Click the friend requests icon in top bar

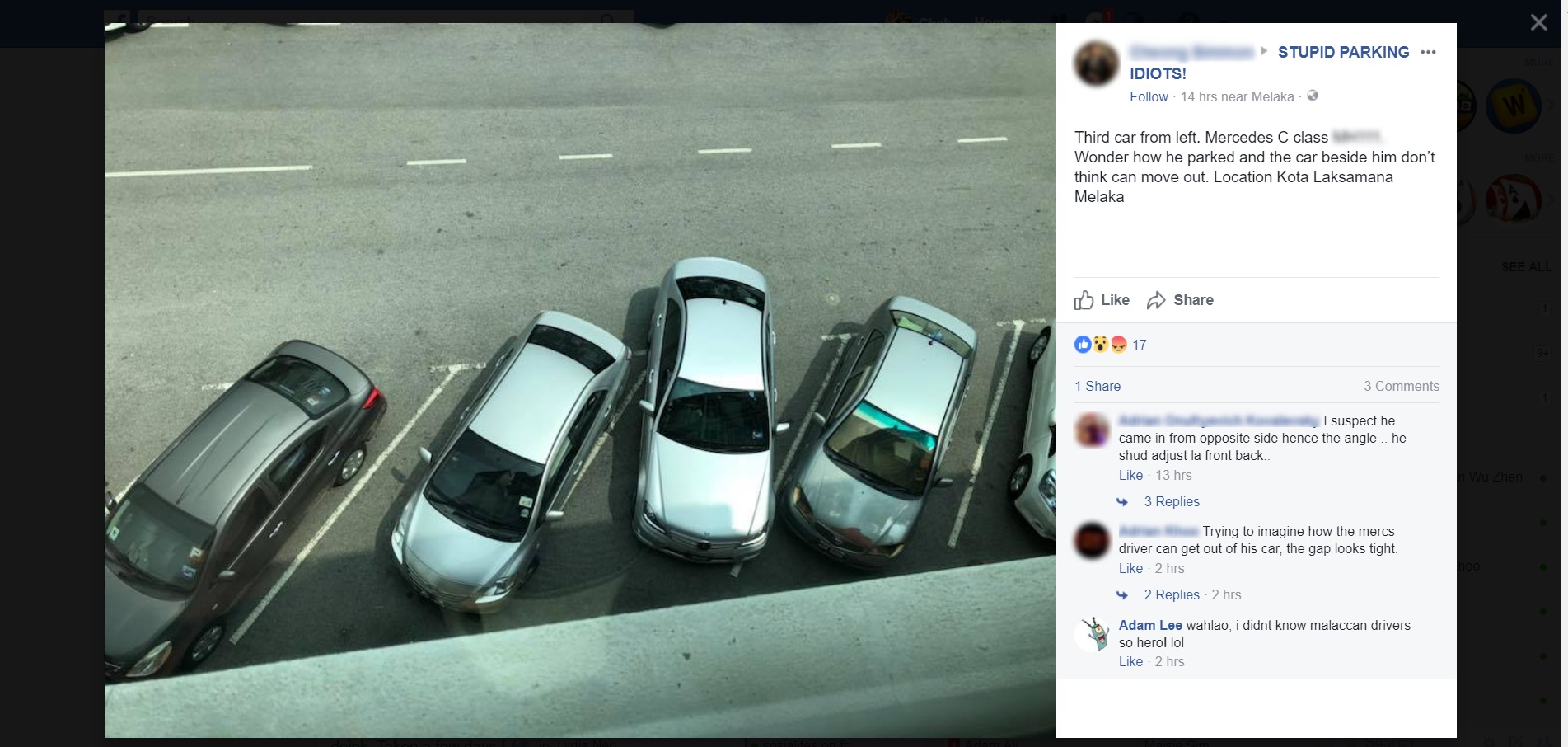pos(1059,18)
